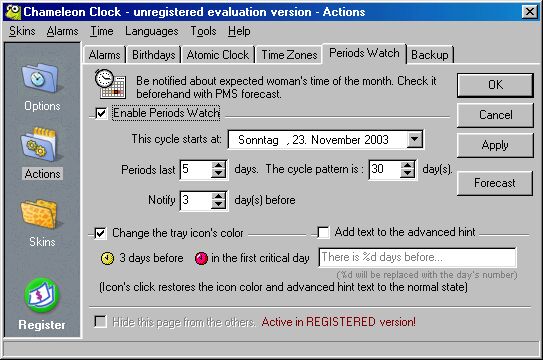Click the red first critical day icon
The width and height of the screenshot is (543, 360).
201,258
